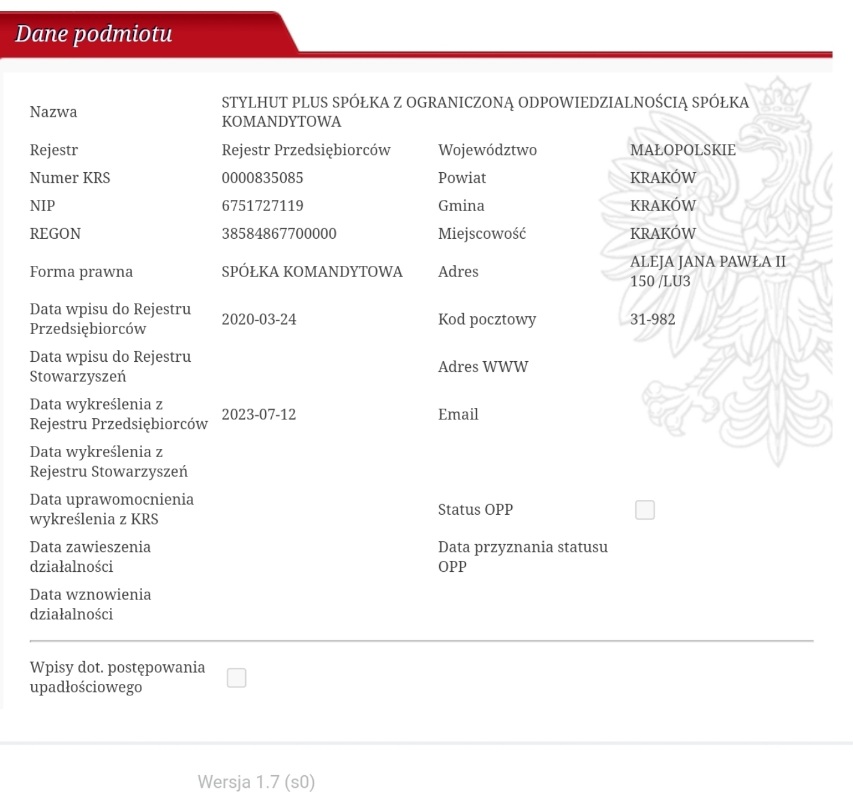The width and height of the screenshot is (853, 792).
Task: Click the Adres WWW label
Action: click(483, 367)
